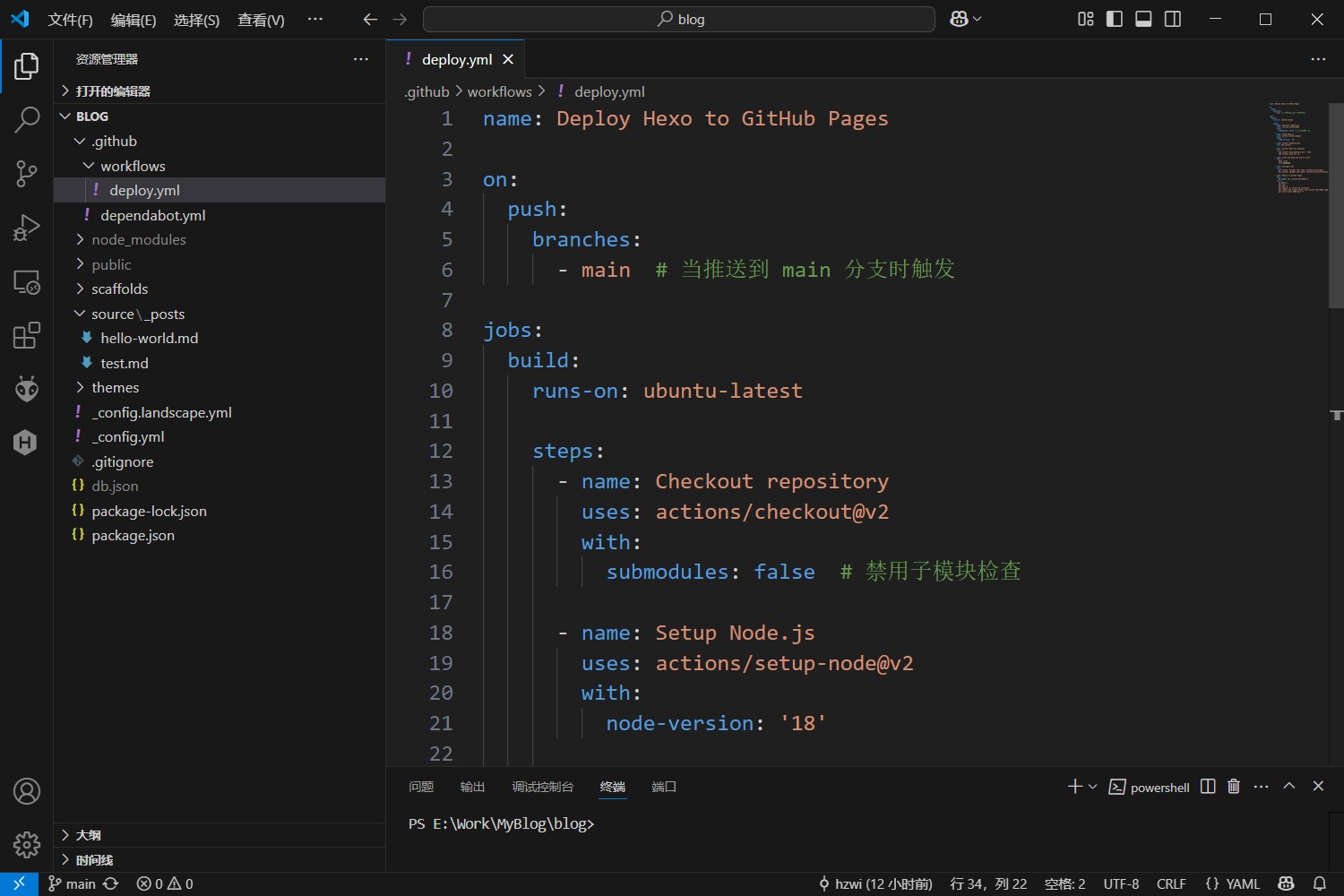This screenshot has height=896, width=1344.
Task: Open Copilot chat icon in title bar
Action: click(x=960, y=19)
